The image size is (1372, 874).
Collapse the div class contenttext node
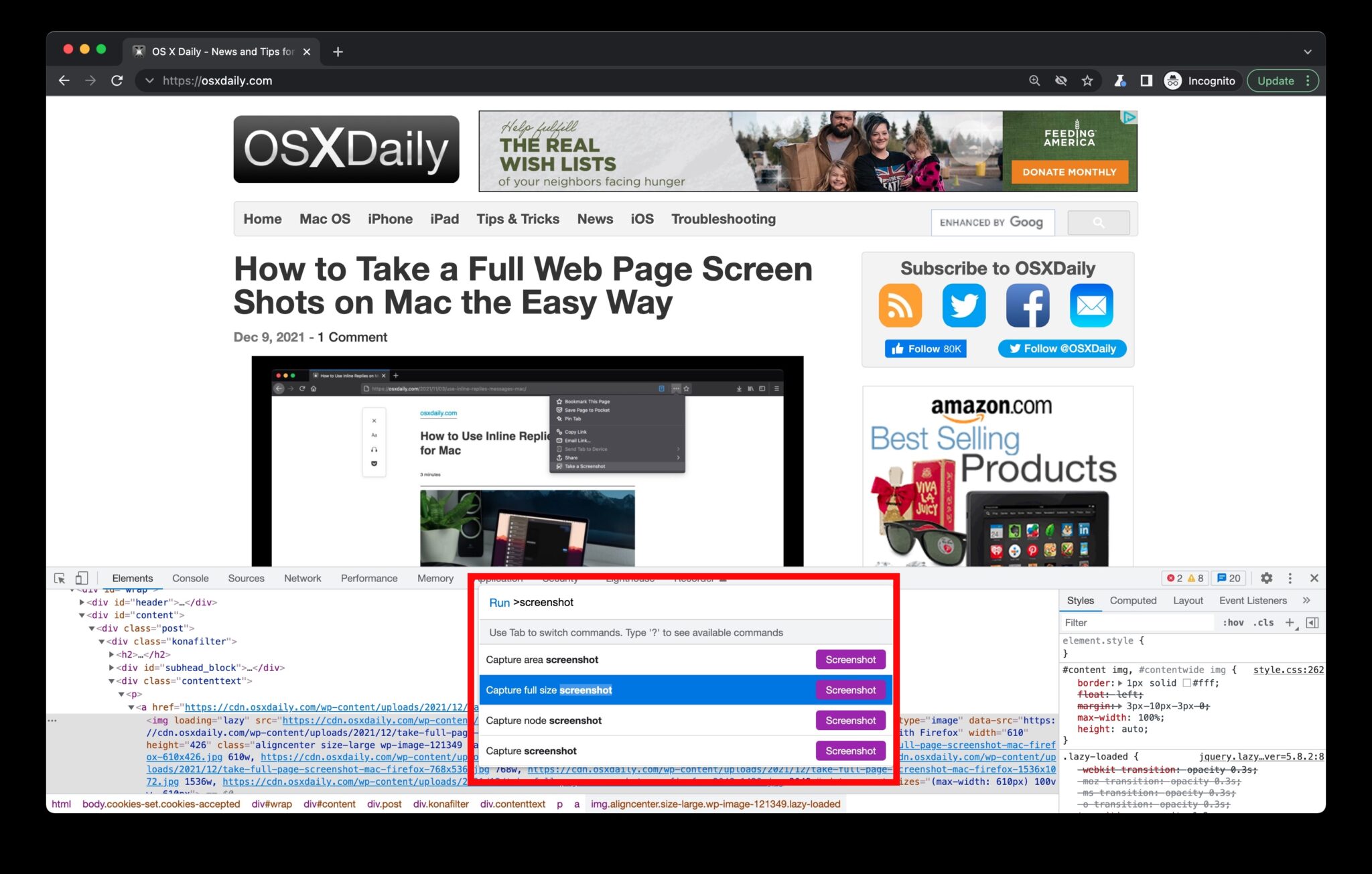[111, 681]
